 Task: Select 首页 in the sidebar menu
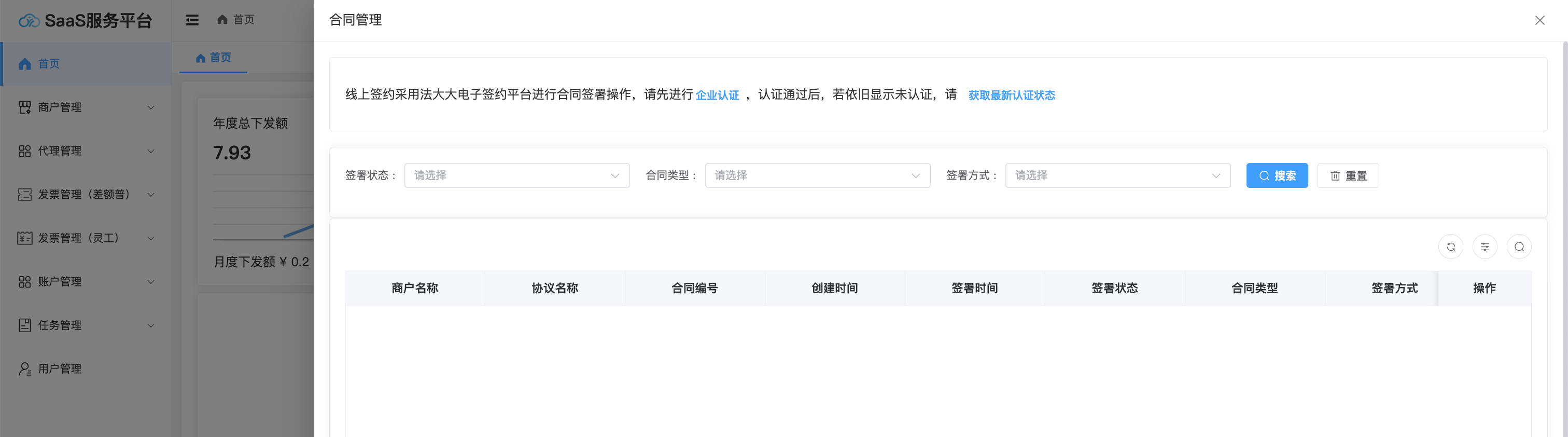(x=49, y=64)
